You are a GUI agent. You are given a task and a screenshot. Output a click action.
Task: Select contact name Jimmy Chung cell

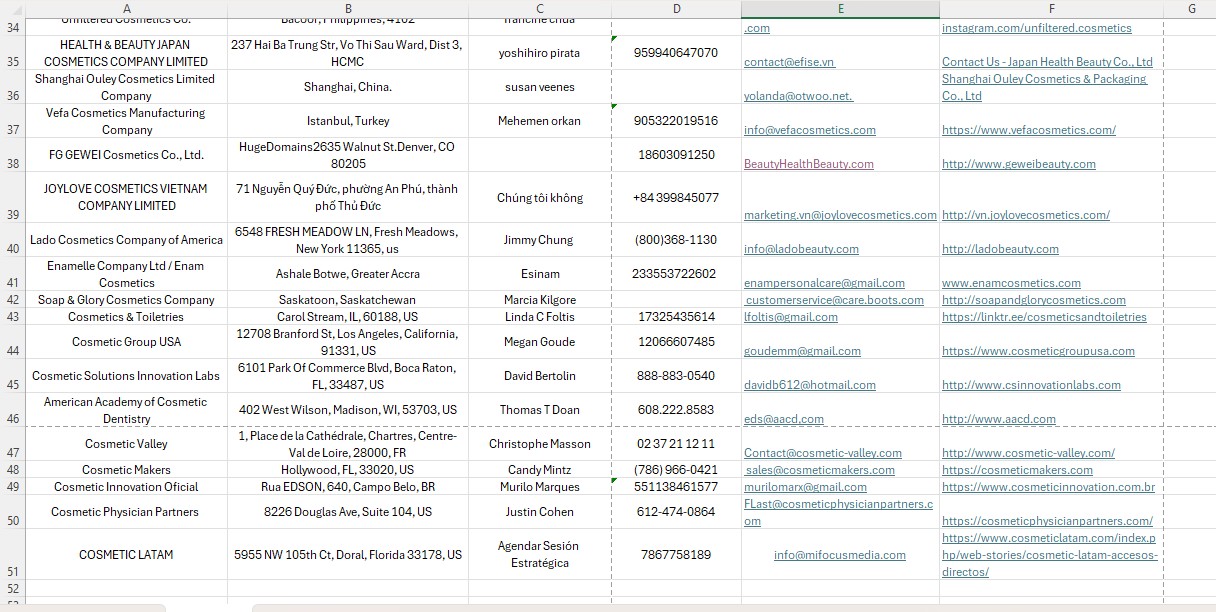click(540, 240)
